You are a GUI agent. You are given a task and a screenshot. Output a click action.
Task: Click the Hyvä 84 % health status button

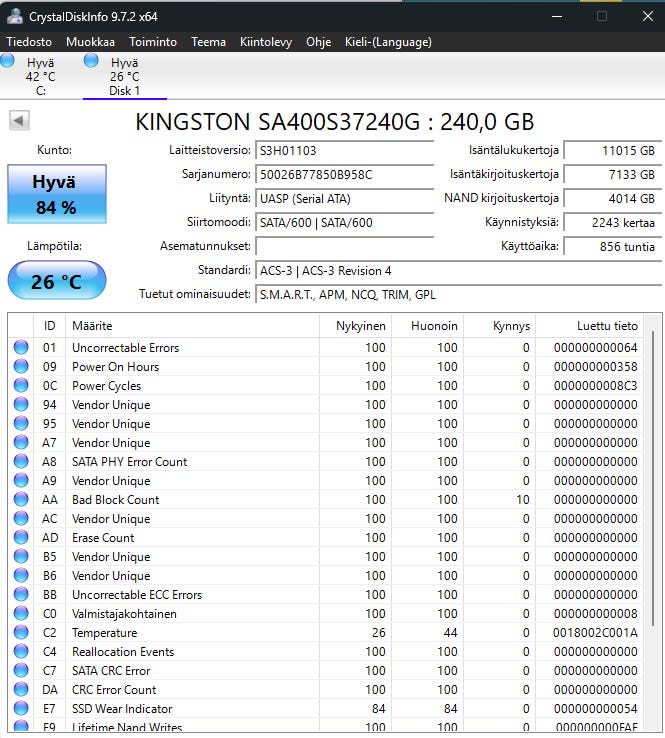(57, 194)
